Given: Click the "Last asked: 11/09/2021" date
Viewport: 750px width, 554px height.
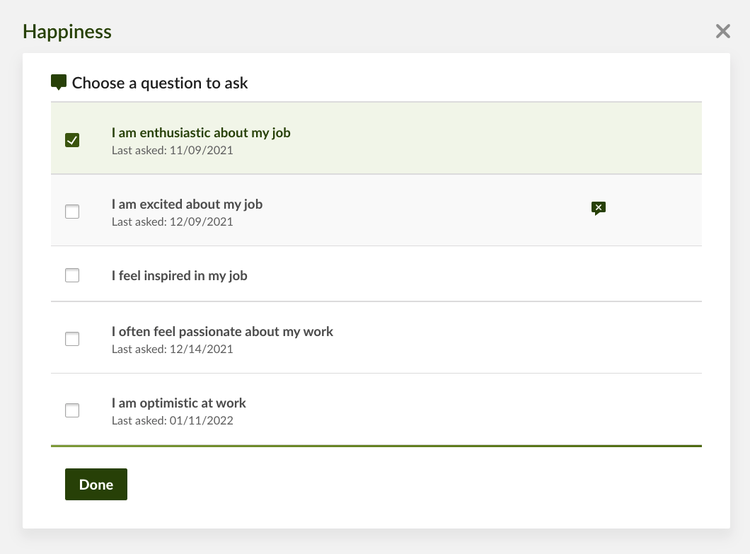Looking at the screenshot, I should (x=172, y=150).
